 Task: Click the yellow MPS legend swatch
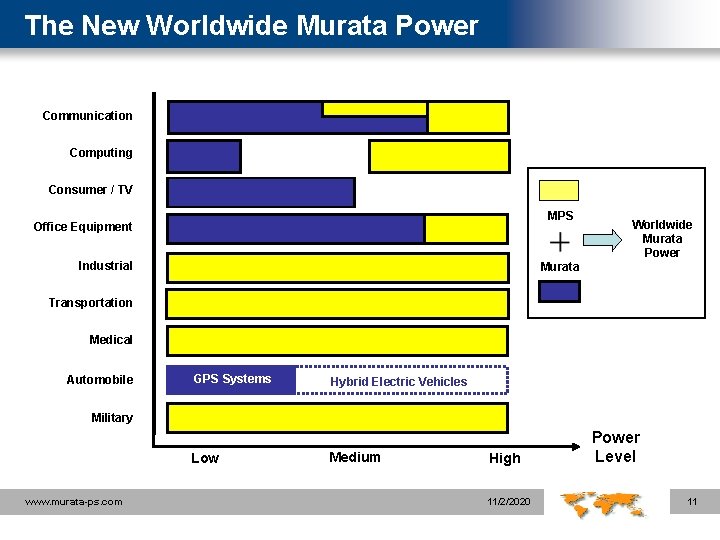(x=559, y=191)
